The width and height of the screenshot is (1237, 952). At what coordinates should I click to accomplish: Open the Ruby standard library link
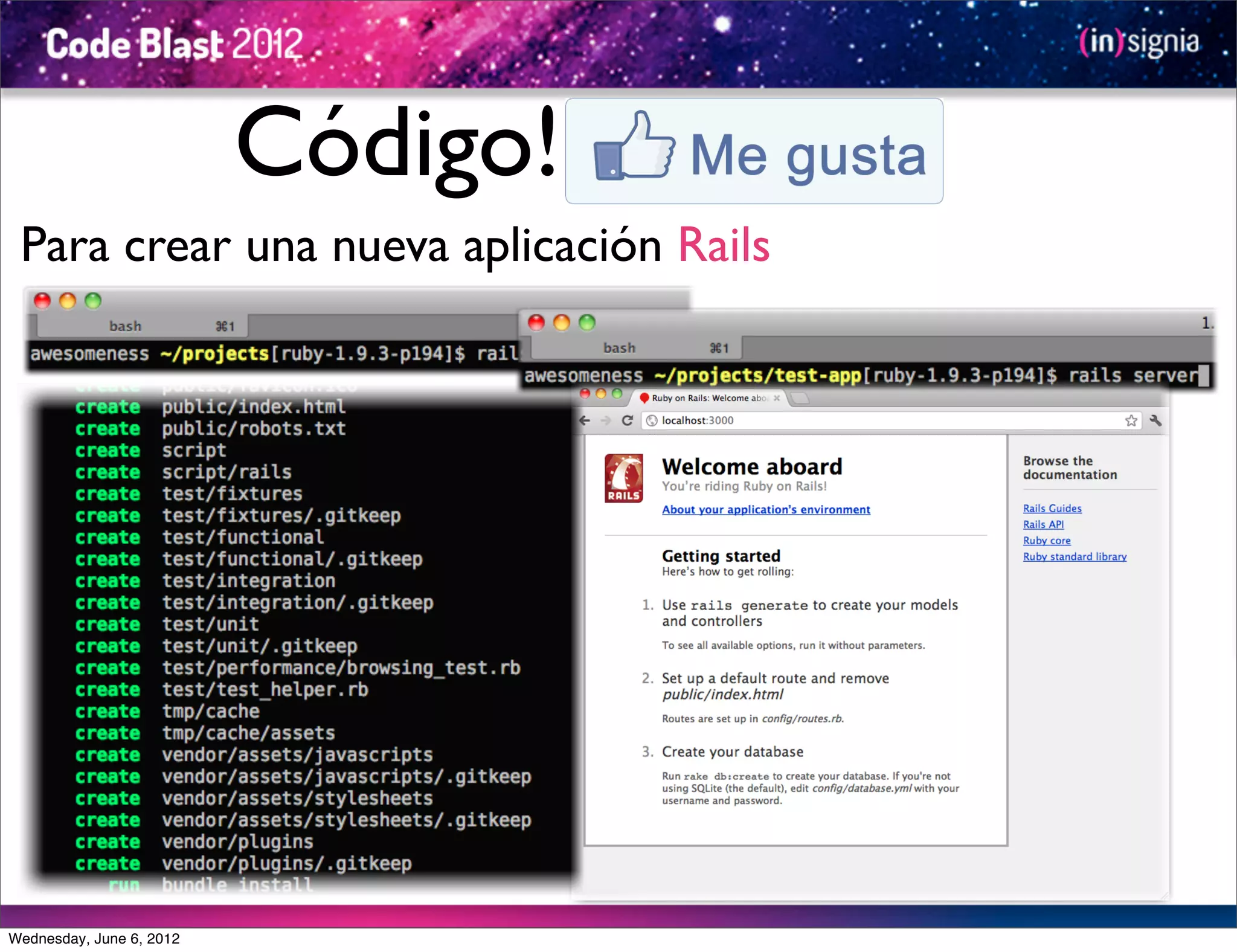point(1075,556)
